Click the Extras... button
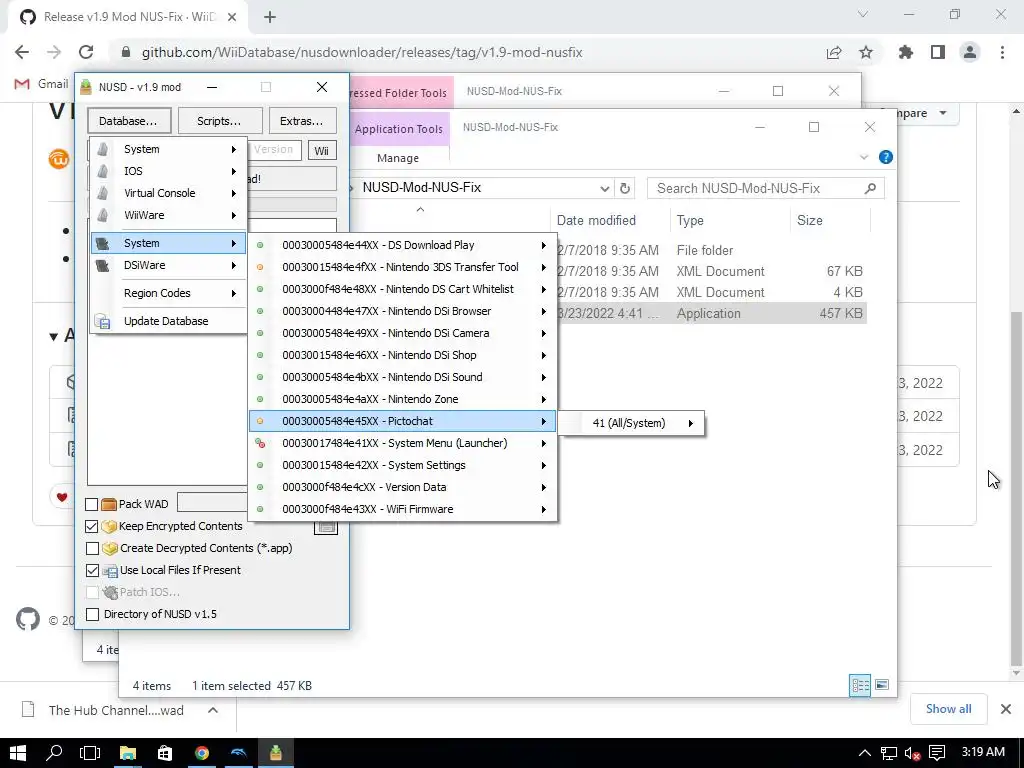This screenshot has width=1024, height=768. tap(302, 121)
